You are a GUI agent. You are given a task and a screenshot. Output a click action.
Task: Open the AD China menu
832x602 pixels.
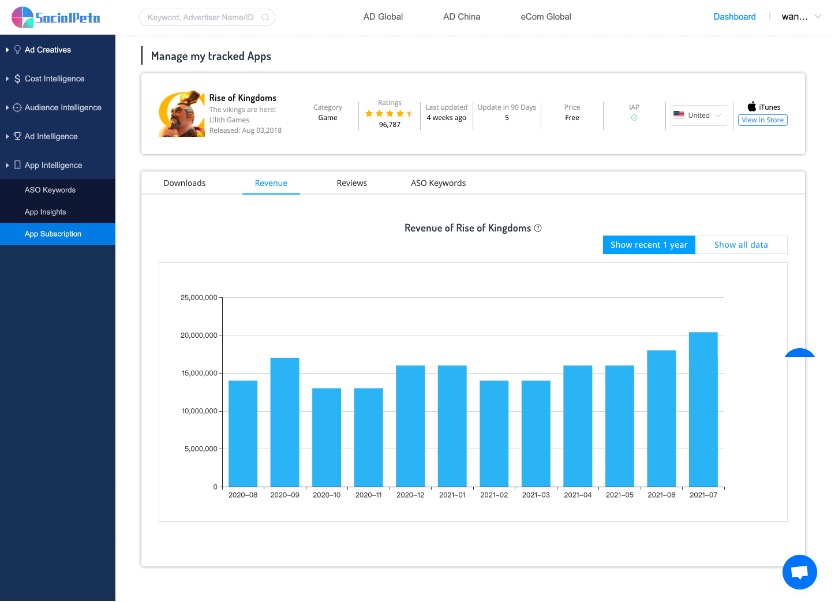tap(462, 17)
